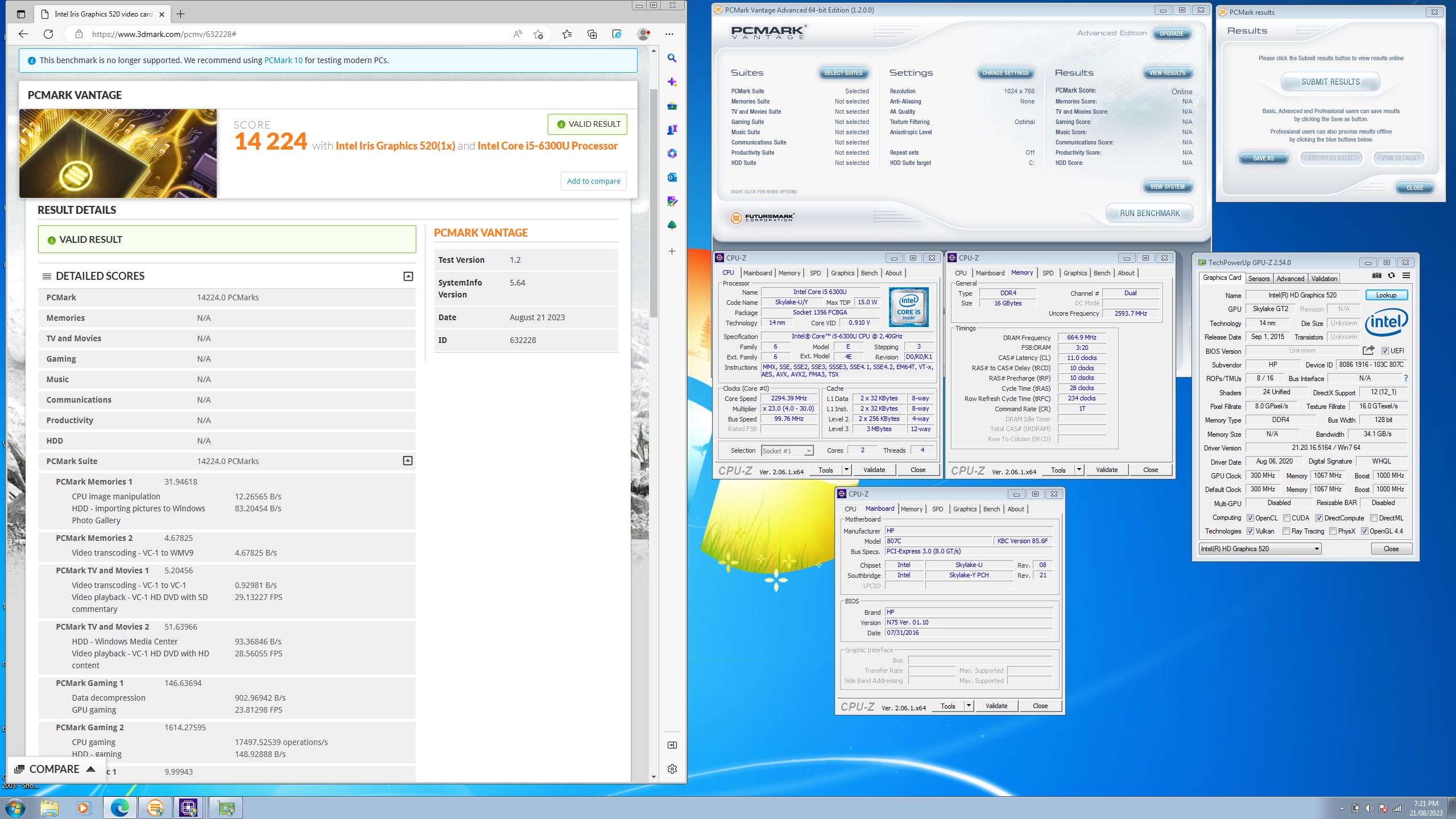1456x819 pixels.
Task: Toggle the Vulkan checkbox
Action: (1250, 531)
